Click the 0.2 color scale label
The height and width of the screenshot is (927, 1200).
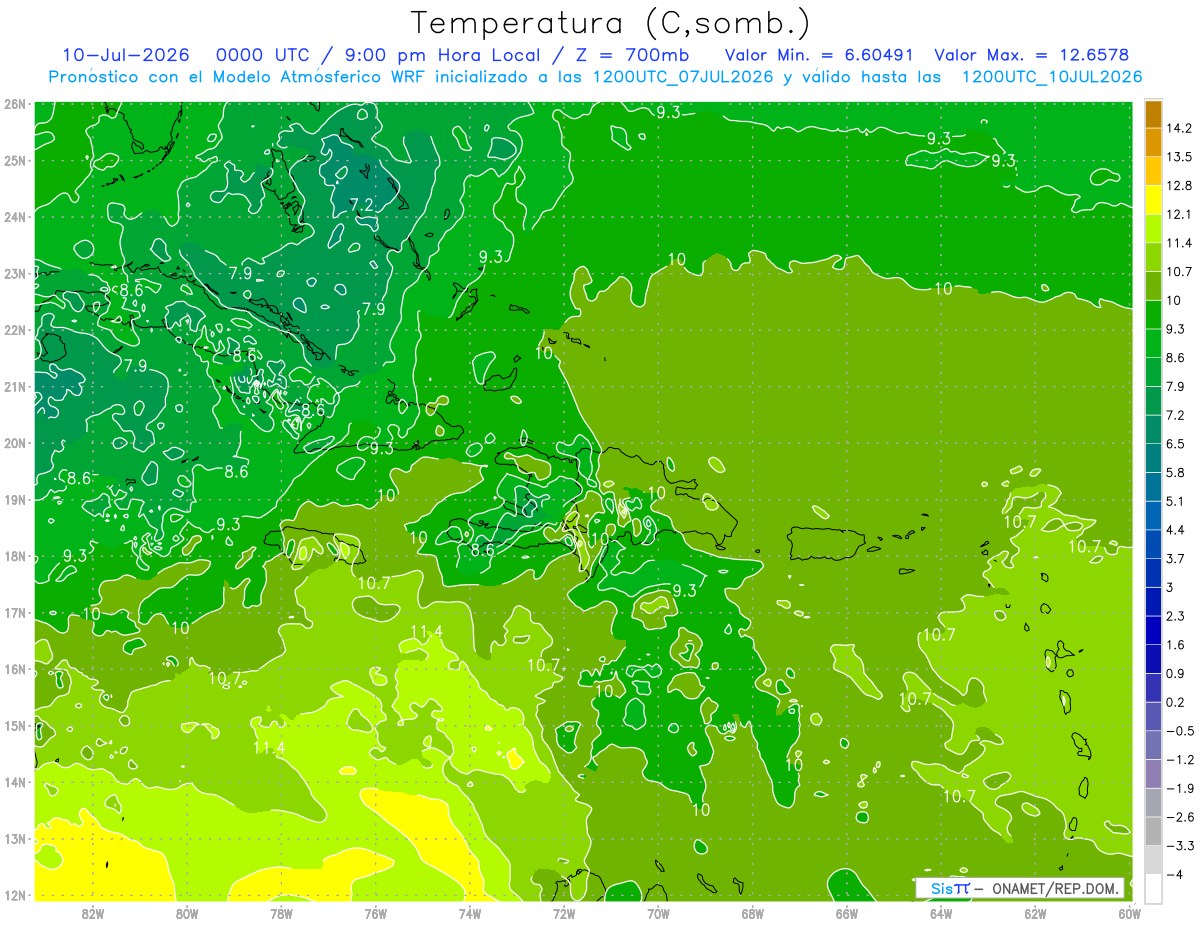1177,702
